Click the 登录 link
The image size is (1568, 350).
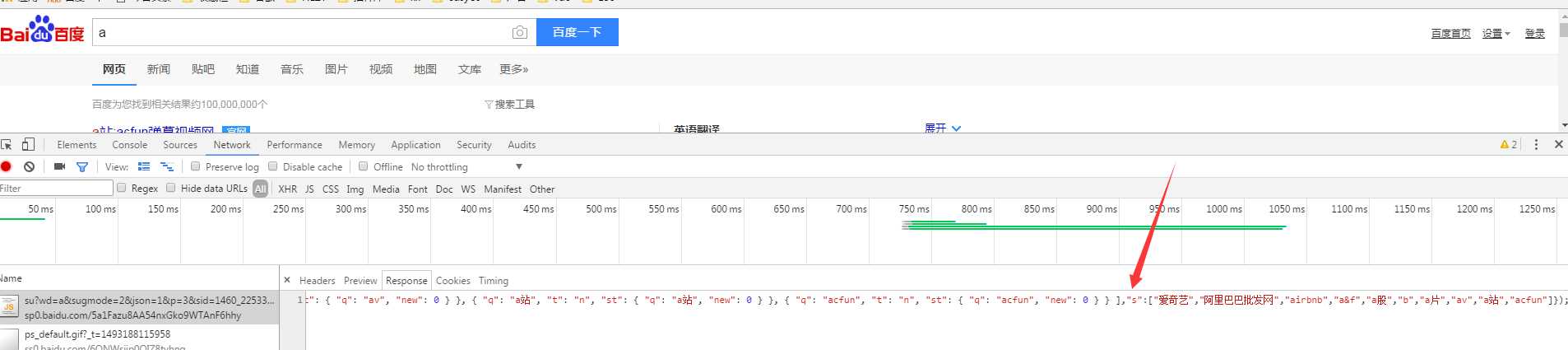point(1534,33)
